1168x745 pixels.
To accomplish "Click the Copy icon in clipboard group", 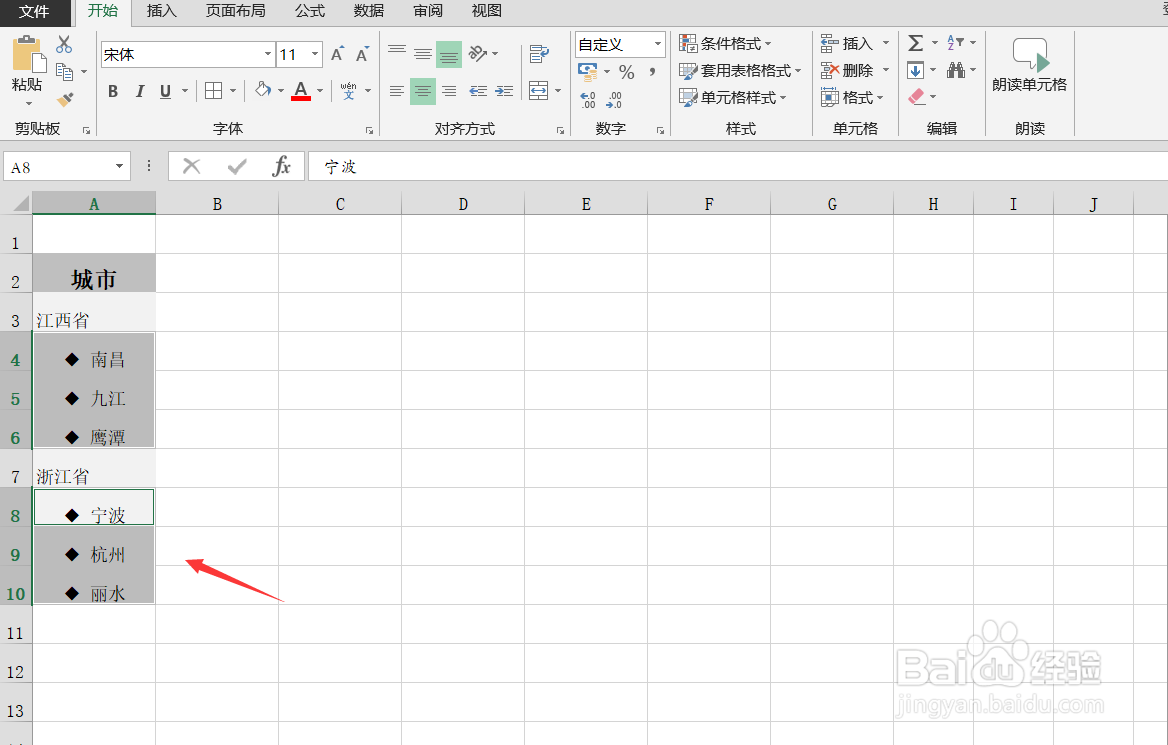I will click(65, 72).
